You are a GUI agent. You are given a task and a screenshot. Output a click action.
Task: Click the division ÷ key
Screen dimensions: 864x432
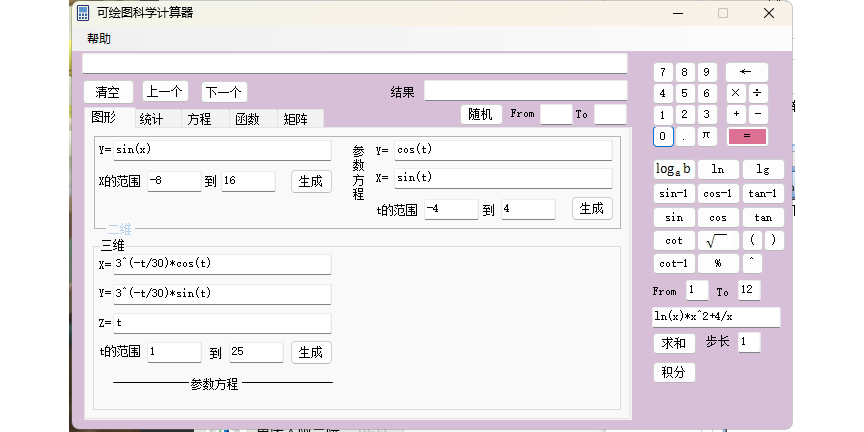click(x=758, y=93)
